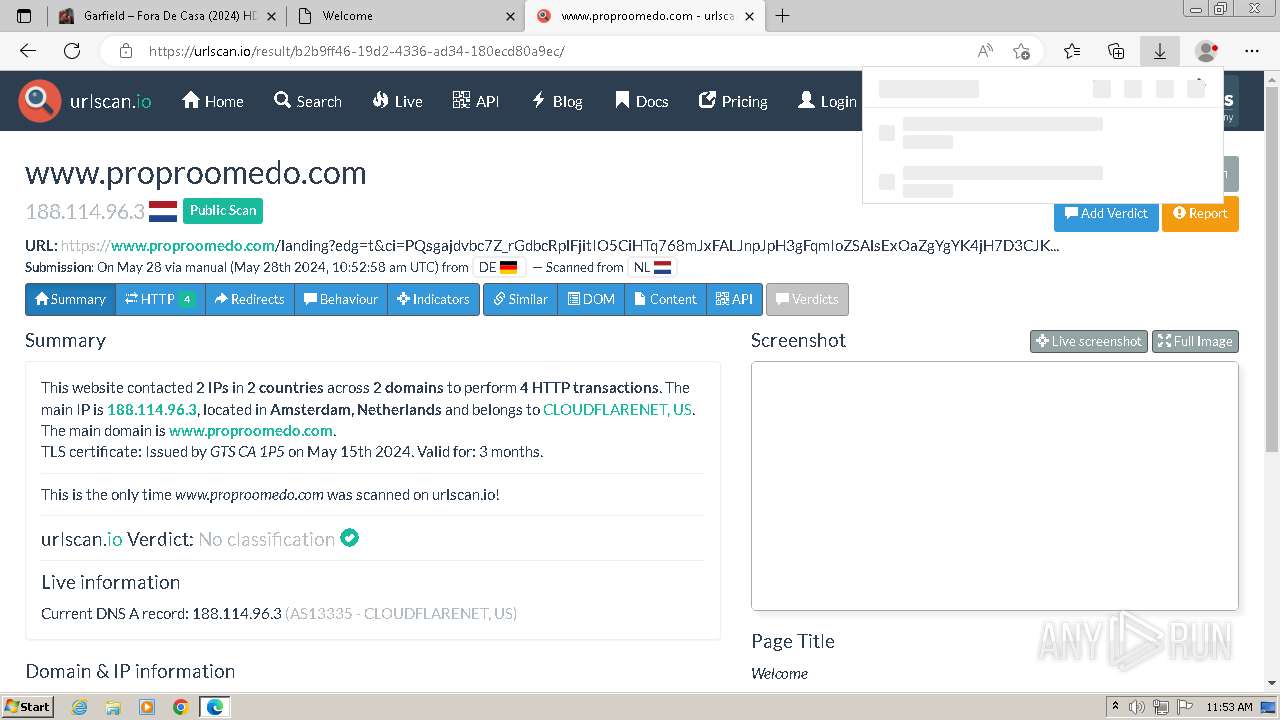This screenshot has width=1280, height=720.
Task: Click the Login link
Action: point(827,101)
